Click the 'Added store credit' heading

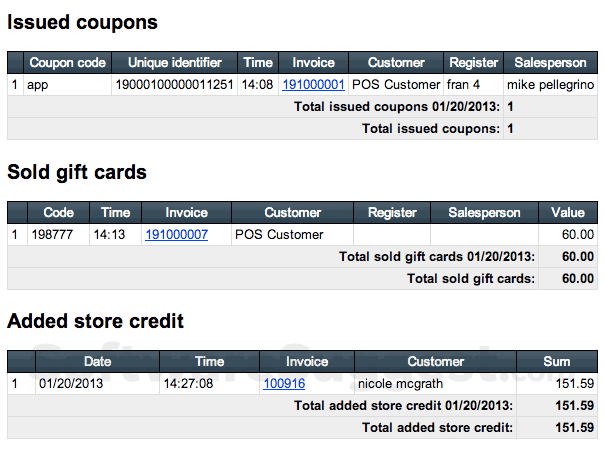pyautogui.click(x=95, y=322)
